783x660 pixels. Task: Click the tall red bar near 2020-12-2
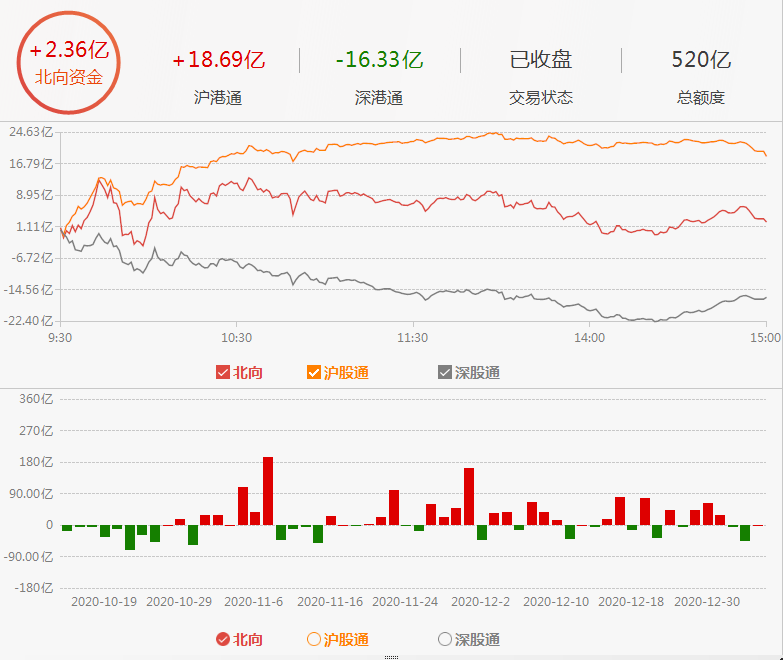469,497
